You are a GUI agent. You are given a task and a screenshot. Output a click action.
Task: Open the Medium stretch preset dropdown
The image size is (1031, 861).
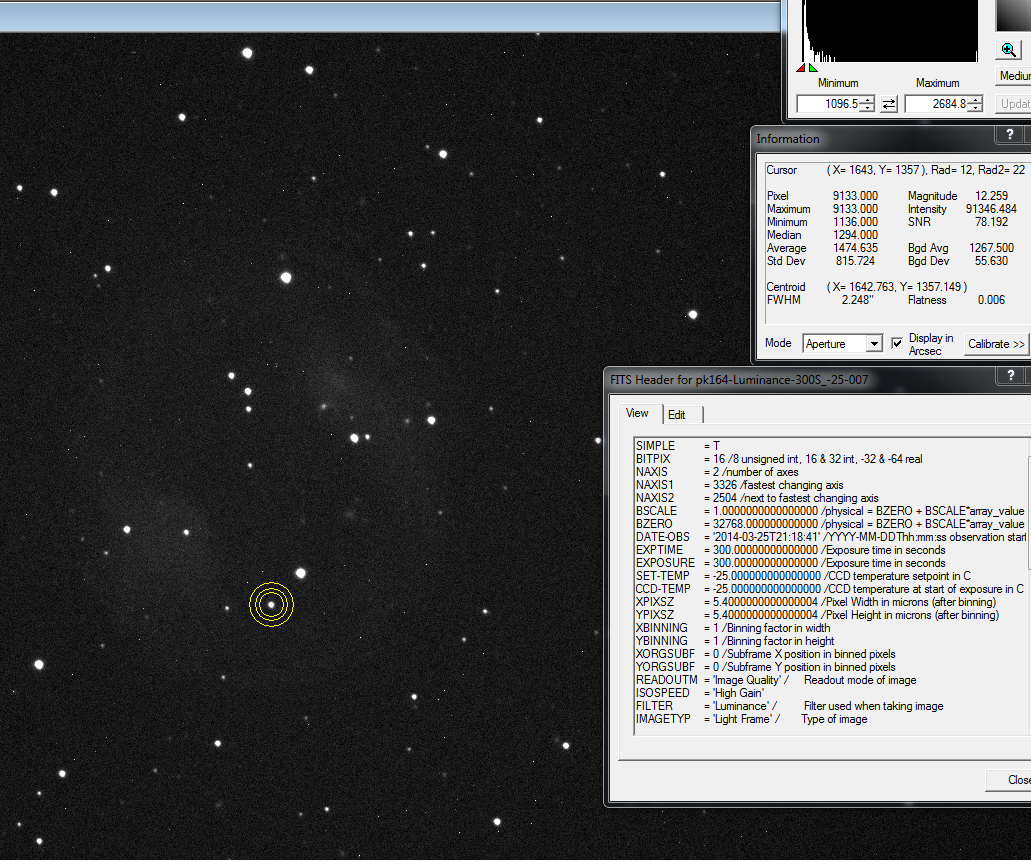pos(1014,76)
